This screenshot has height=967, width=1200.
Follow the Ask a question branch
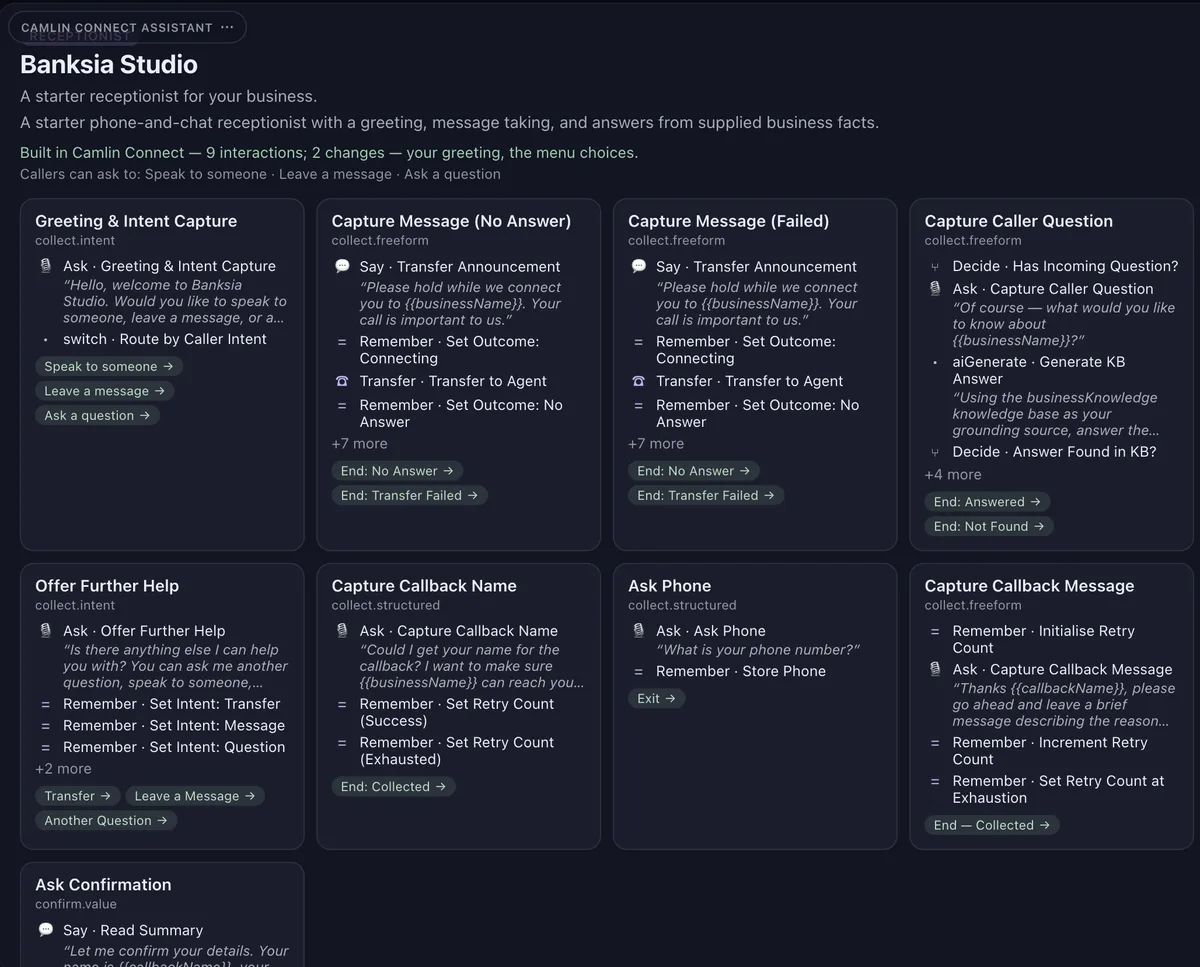pos(98,416)
